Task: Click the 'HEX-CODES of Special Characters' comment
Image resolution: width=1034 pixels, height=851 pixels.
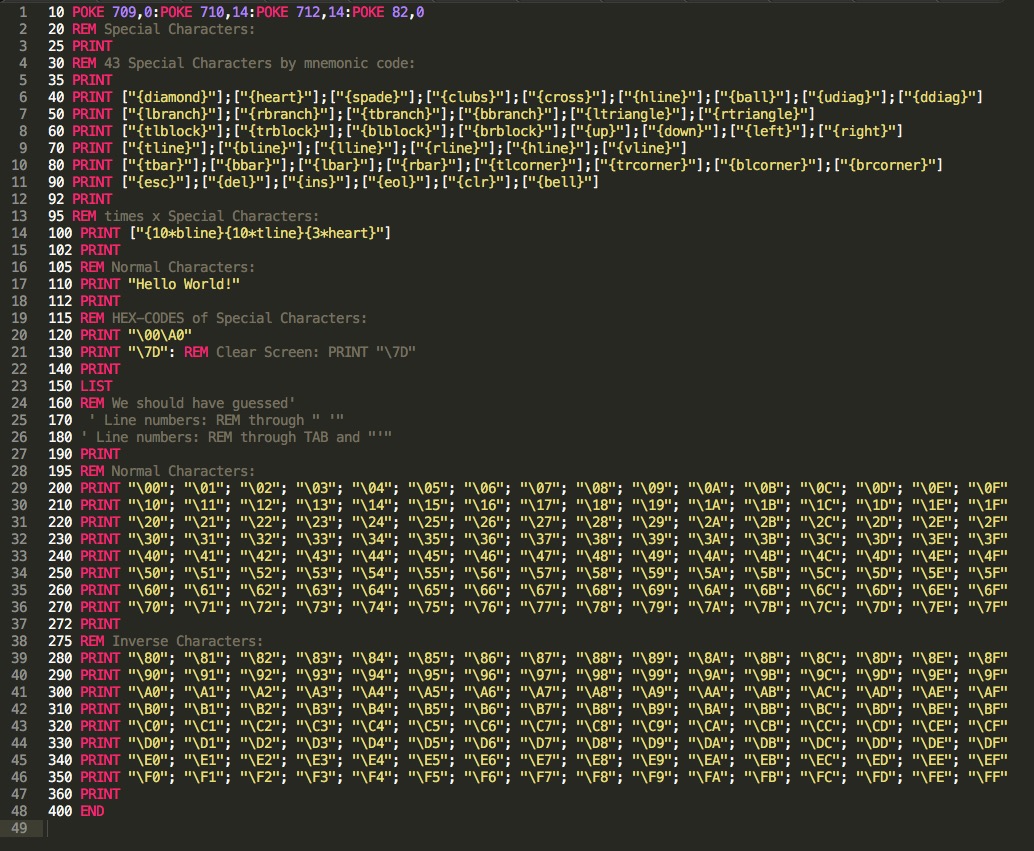Action: tap(239, 318)
